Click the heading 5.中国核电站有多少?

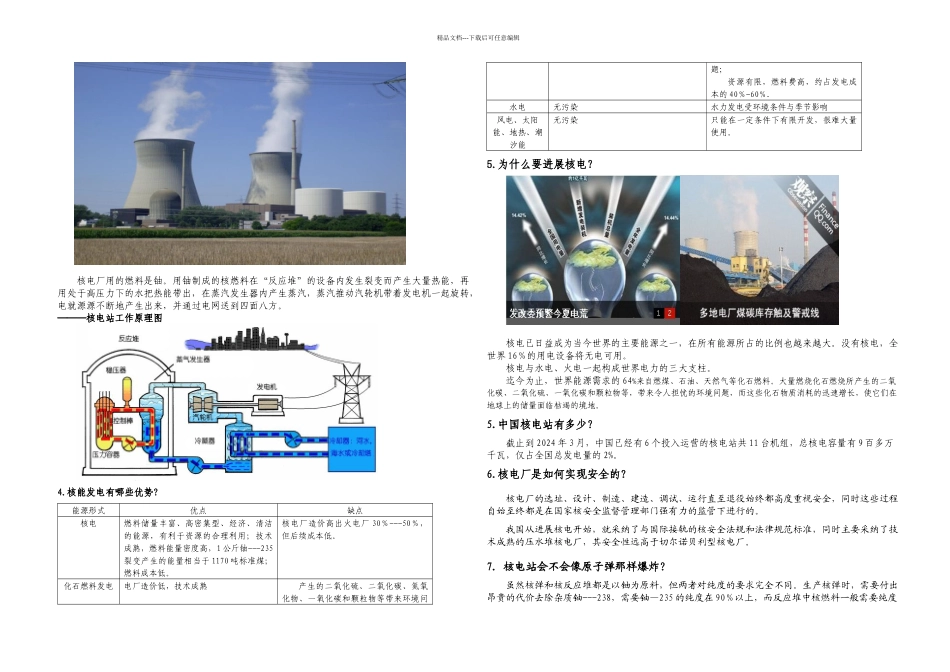[x=540, y=424]
